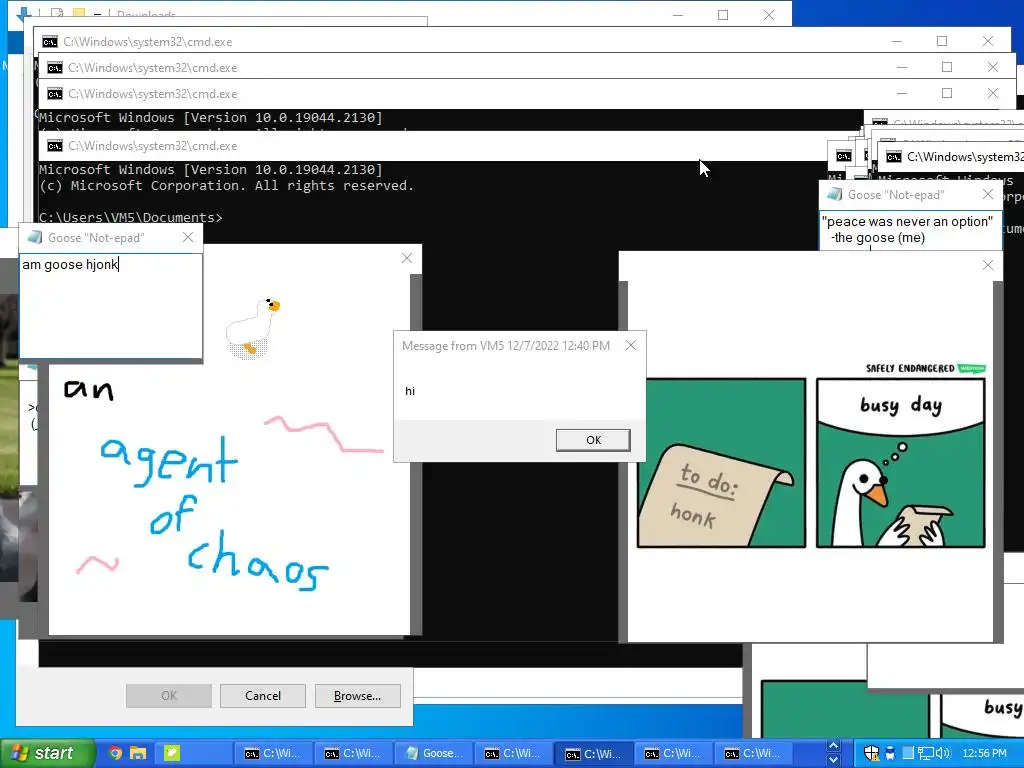This screenshot has height=768, width=1024.
Task: Click into the 'am goose hjonk' text area
Action: [x=111, y=306]
